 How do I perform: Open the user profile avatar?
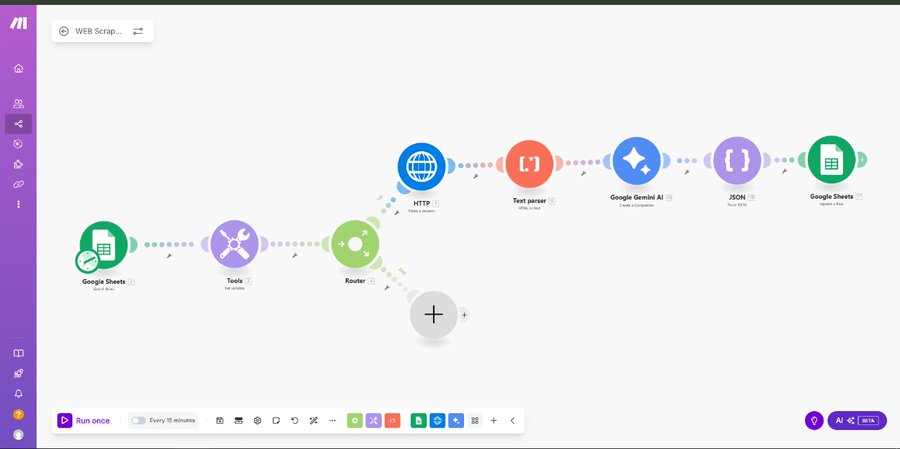click(x=18, y=435)
